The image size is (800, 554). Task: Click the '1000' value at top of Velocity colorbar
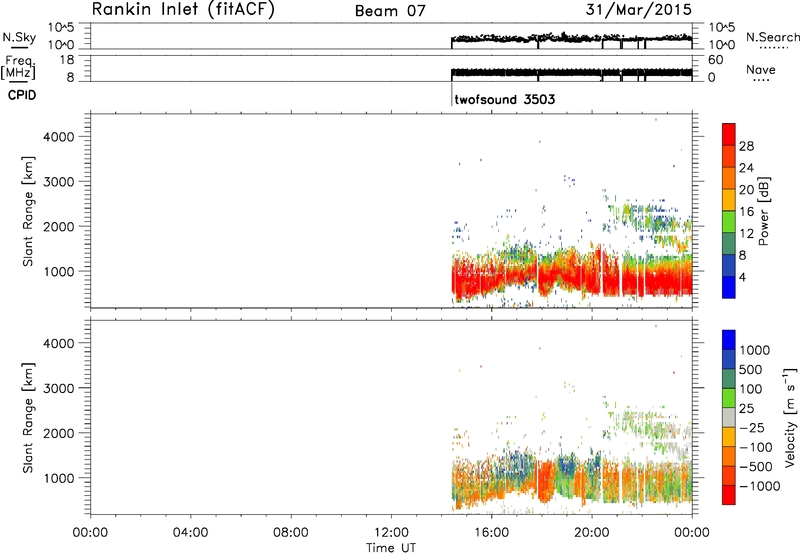755,350
